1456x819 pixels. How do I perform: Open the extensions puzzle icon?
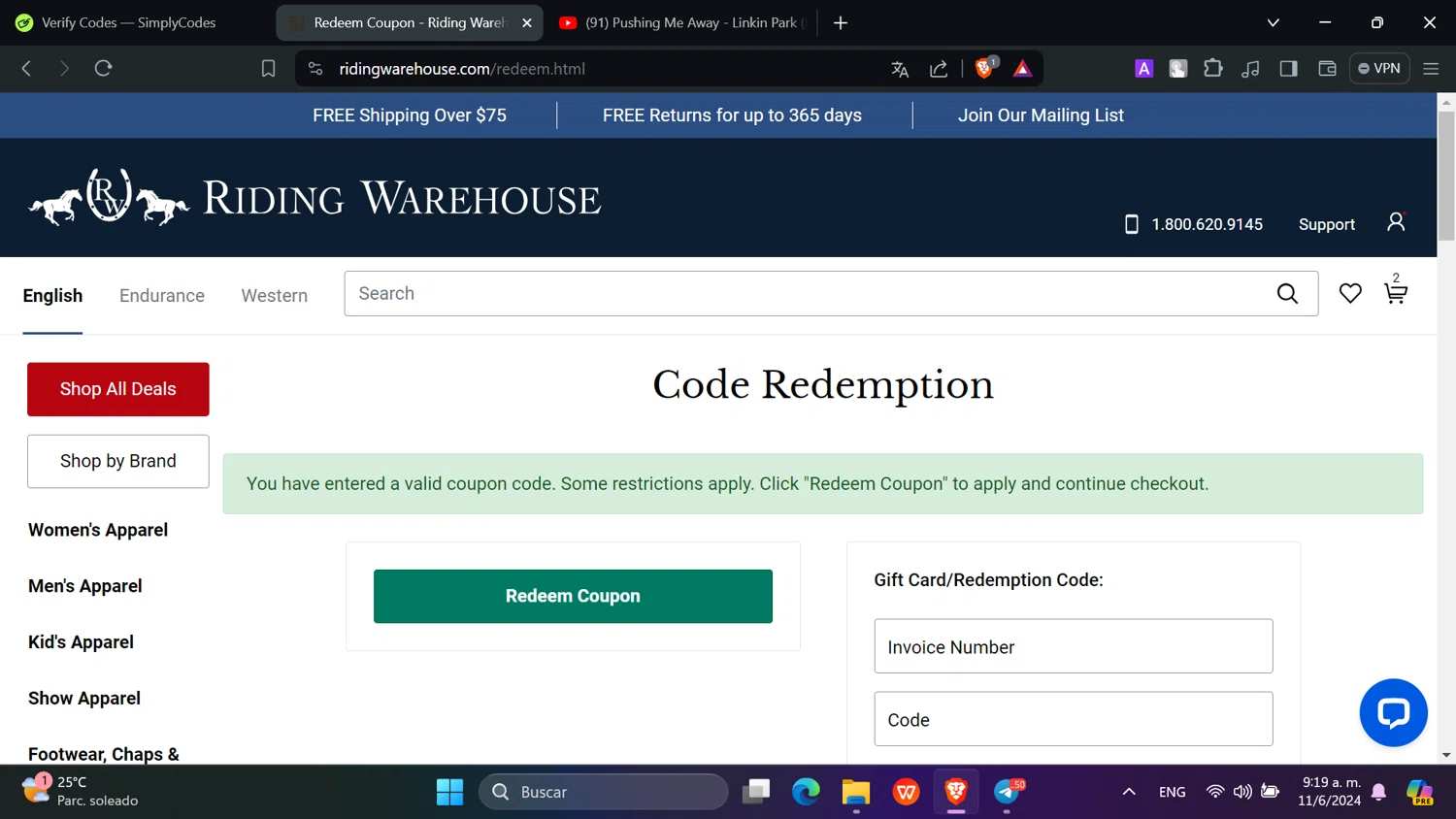click(1213, 68)
